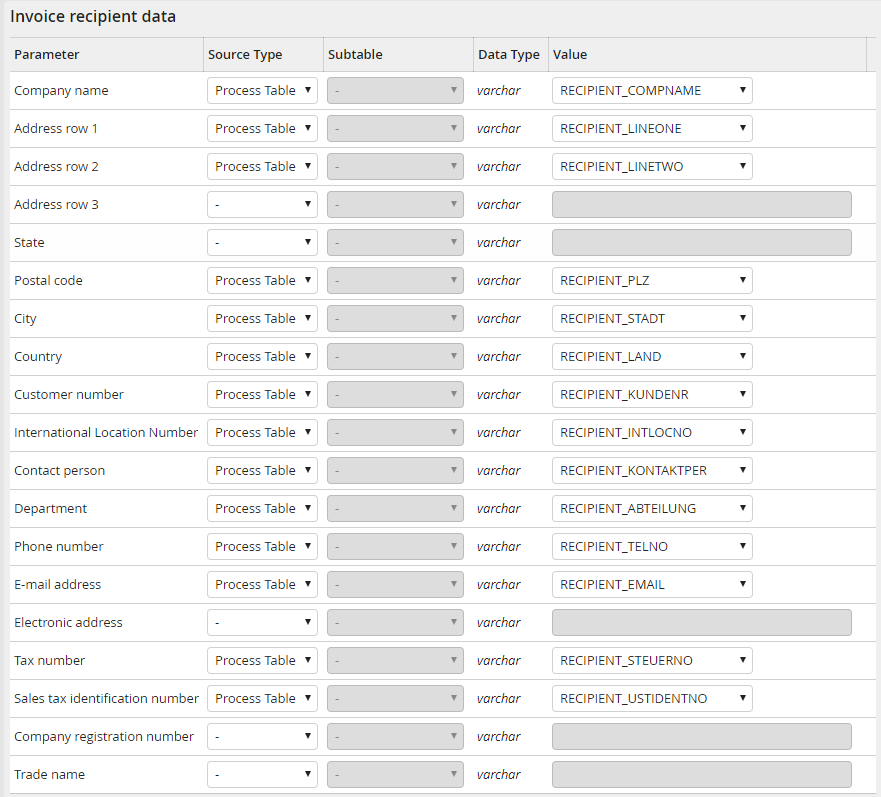Open Value dropdown showing RECIPIENT_LINEONE
The height and width of the screenshot is (797, 881).
tap(652, 129)
